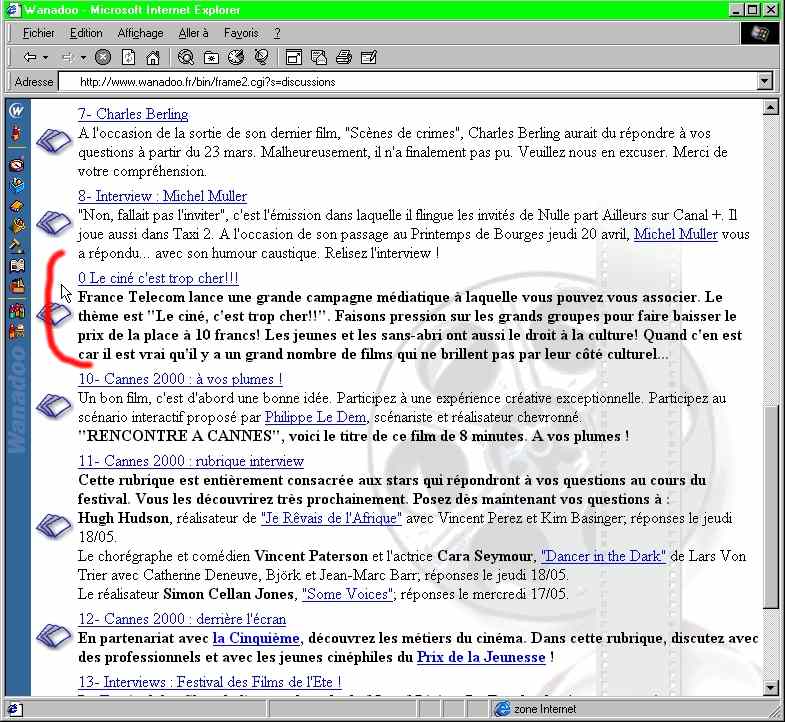
Task: Follow the Philippe Le Dem link
Action: pyautogui.click(x=315, y=417)
